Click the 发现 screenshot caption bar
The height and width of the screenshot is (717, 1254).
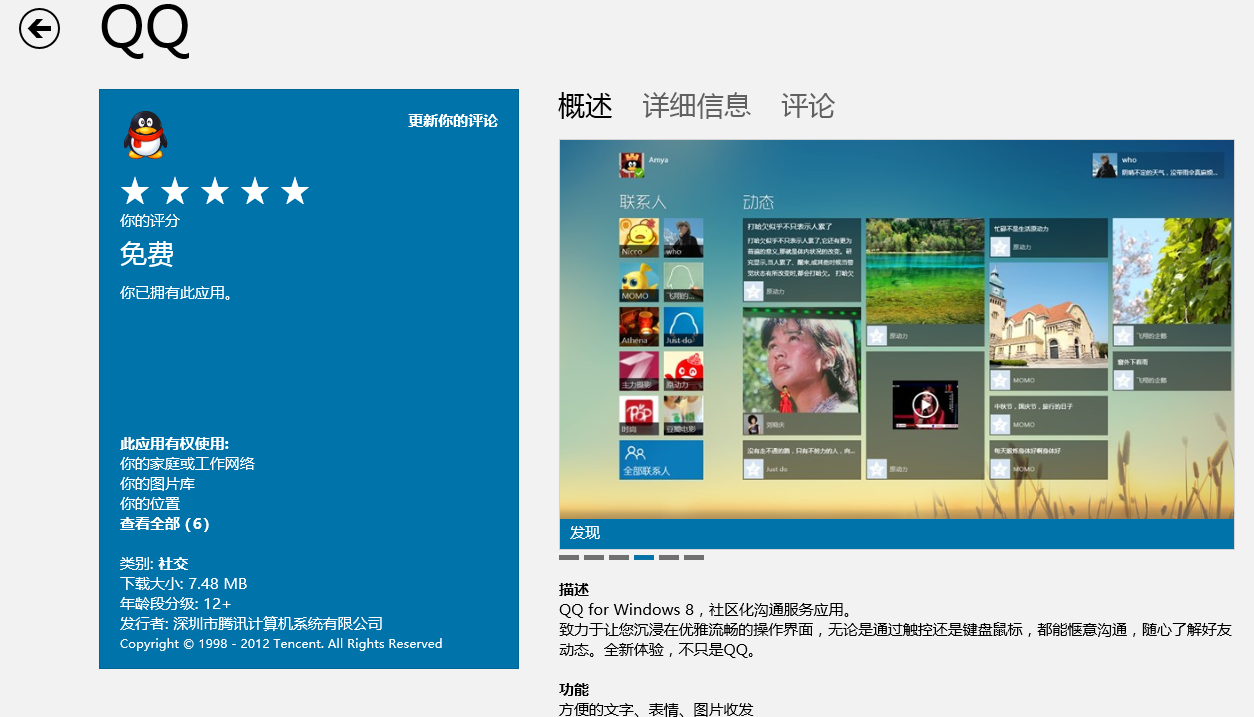click(897, 533)
